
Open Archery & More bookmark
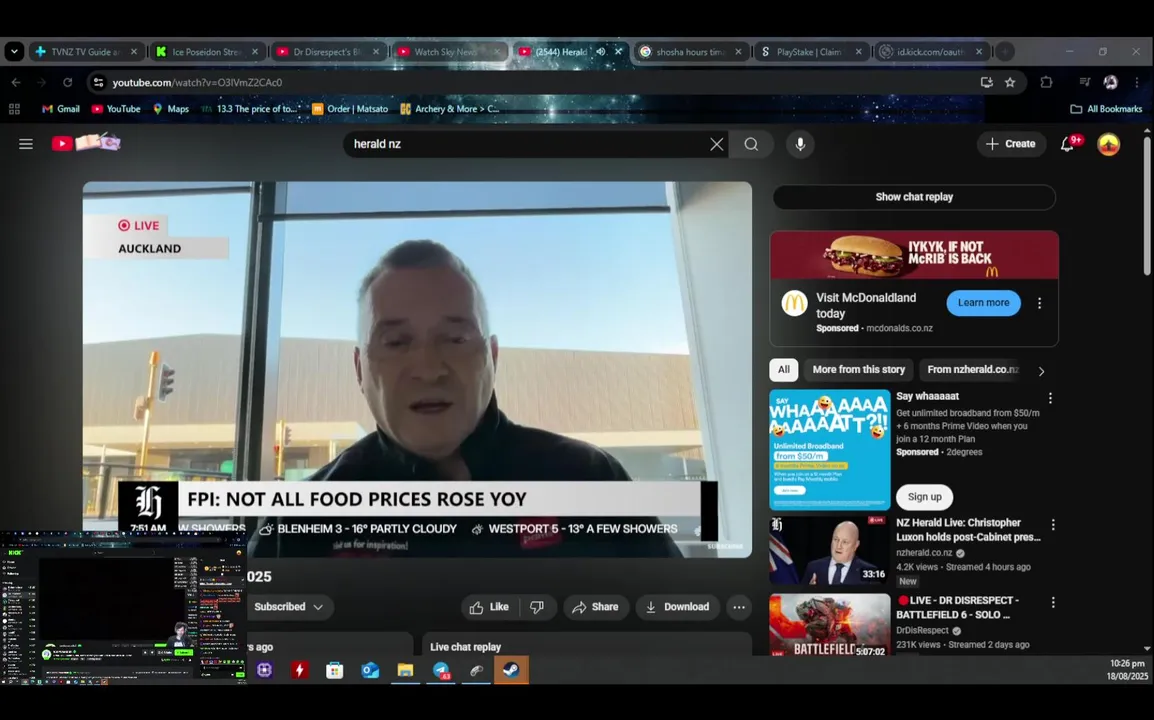point(450,109)
